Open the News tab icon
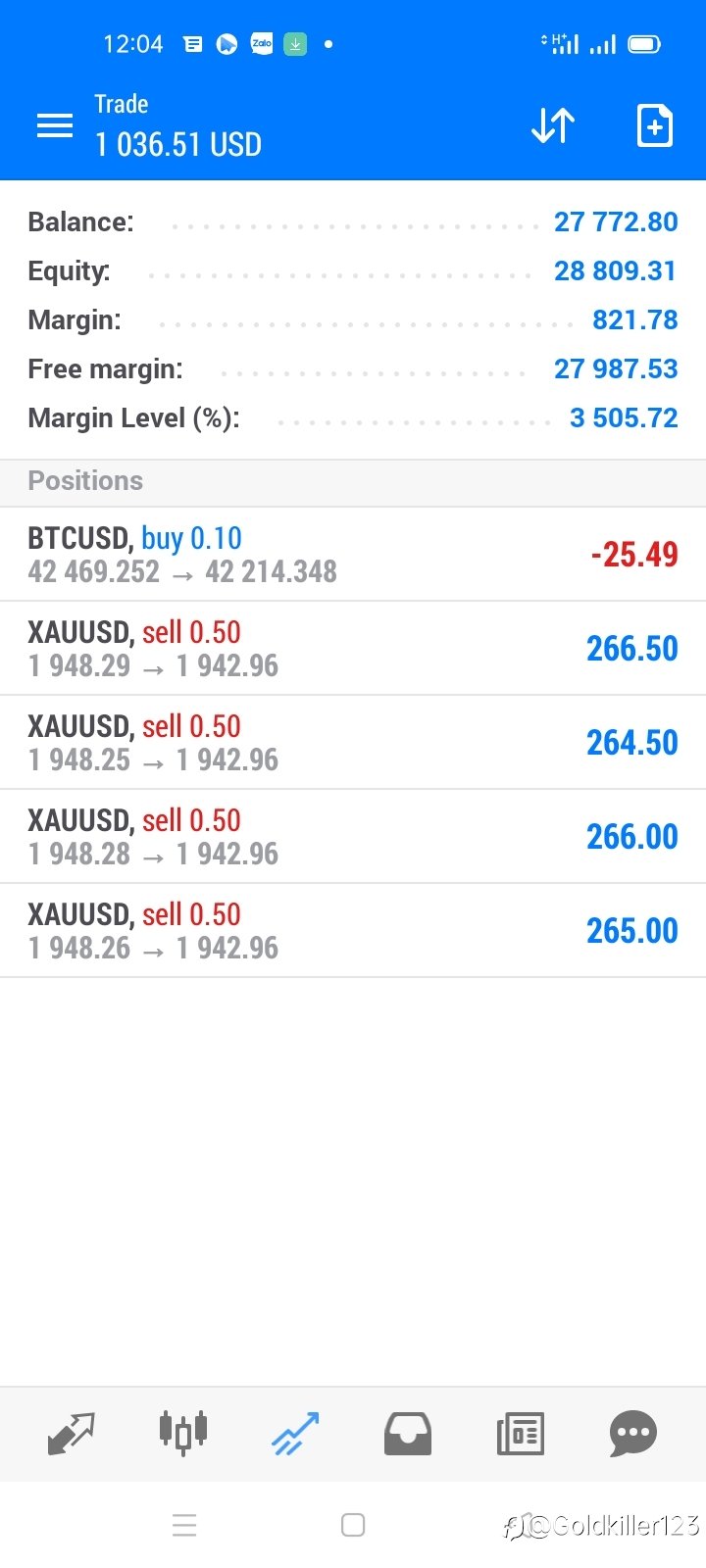Image resolution: width=706 pixels, height=1568 pixels. pos(521,1434)
